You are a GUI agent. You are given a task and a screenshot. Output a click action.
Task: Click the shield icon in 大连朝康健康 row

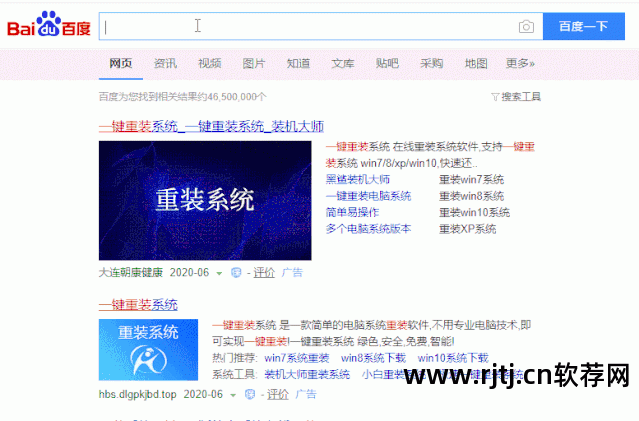236,273
